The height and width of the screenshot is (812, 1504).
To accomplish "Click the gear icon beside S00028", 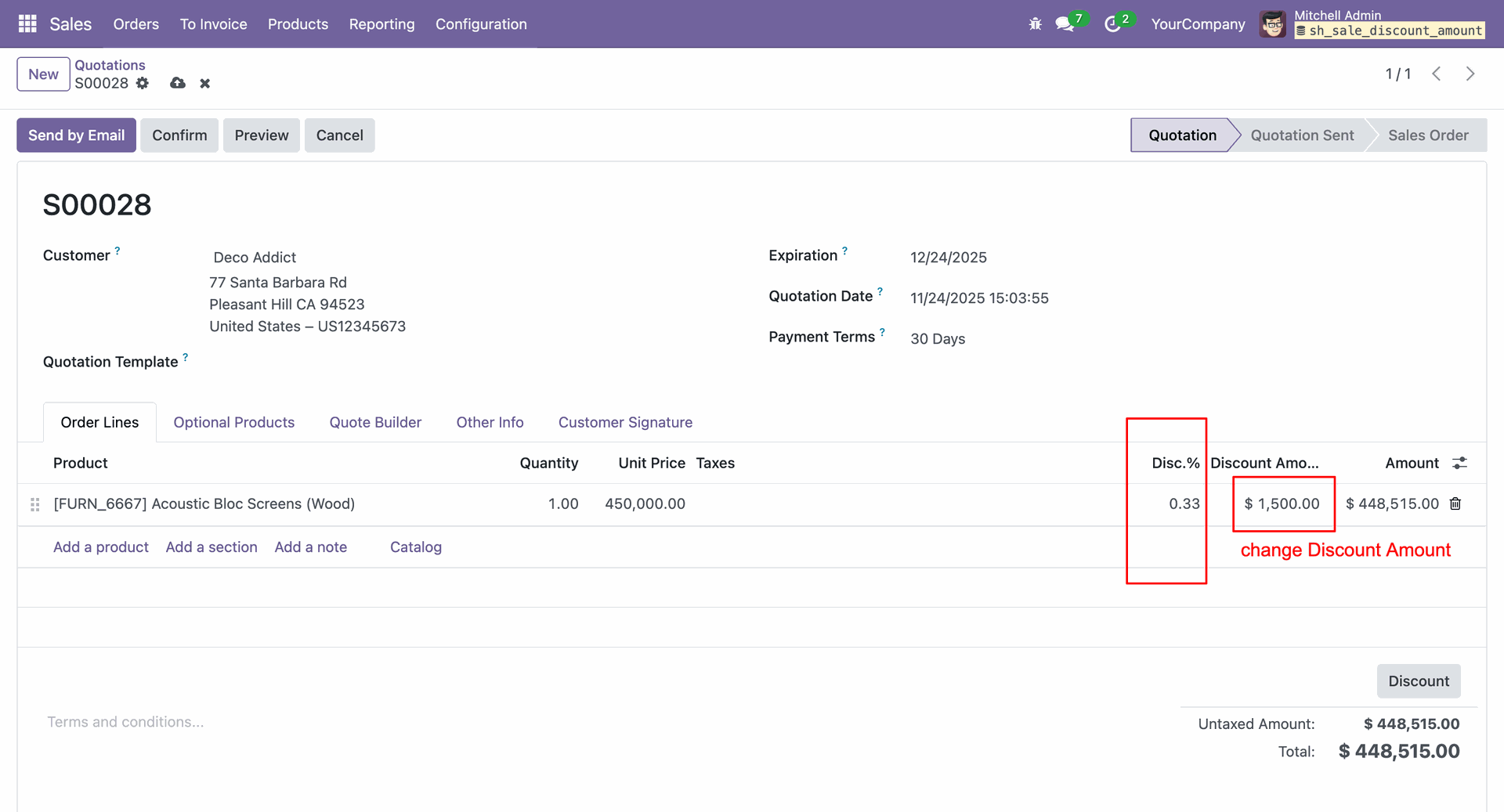I will 142,83.
